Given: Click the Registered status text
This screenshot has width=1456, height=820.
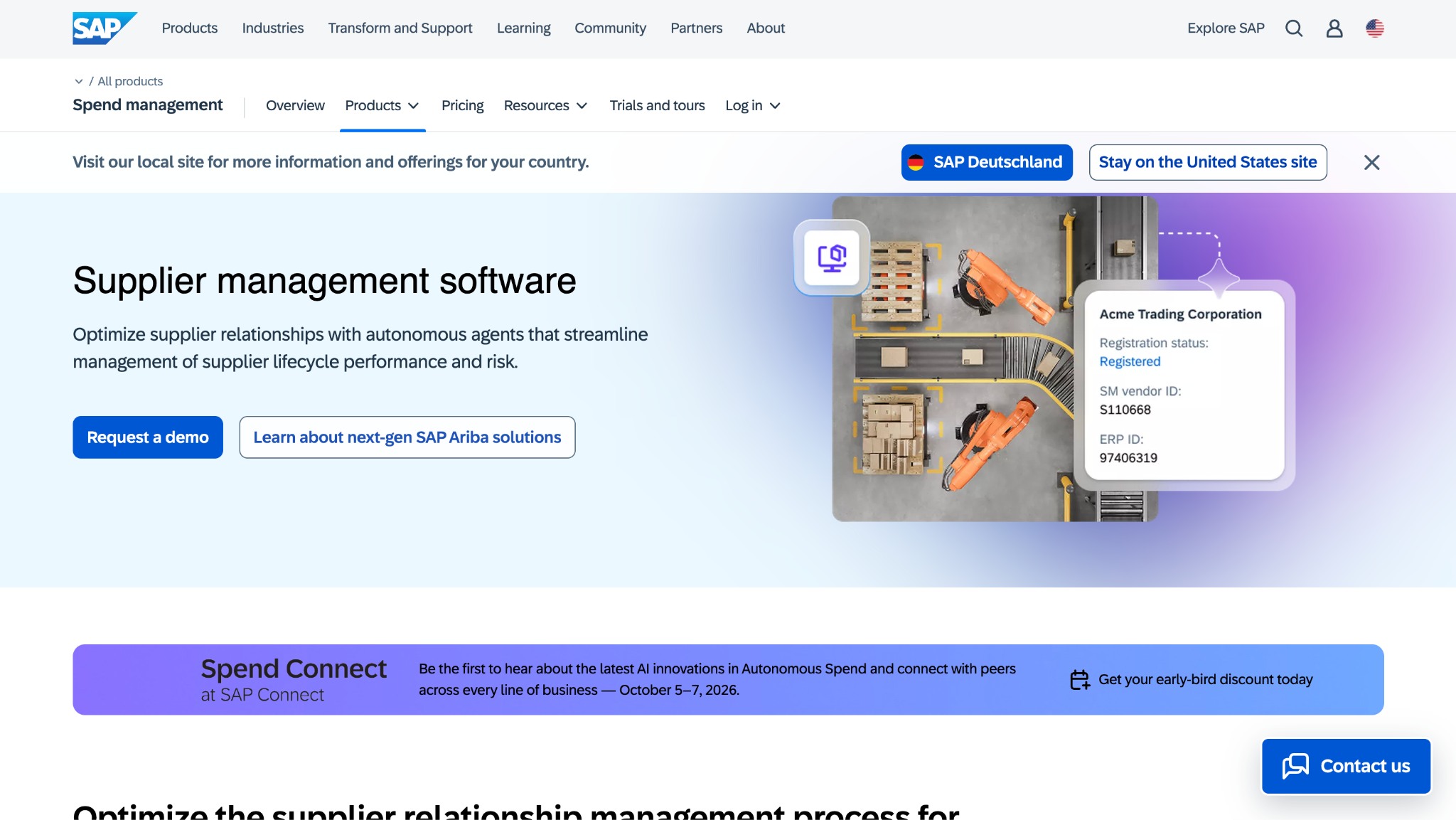Looking at the screenshot, I should point(1130,361).
